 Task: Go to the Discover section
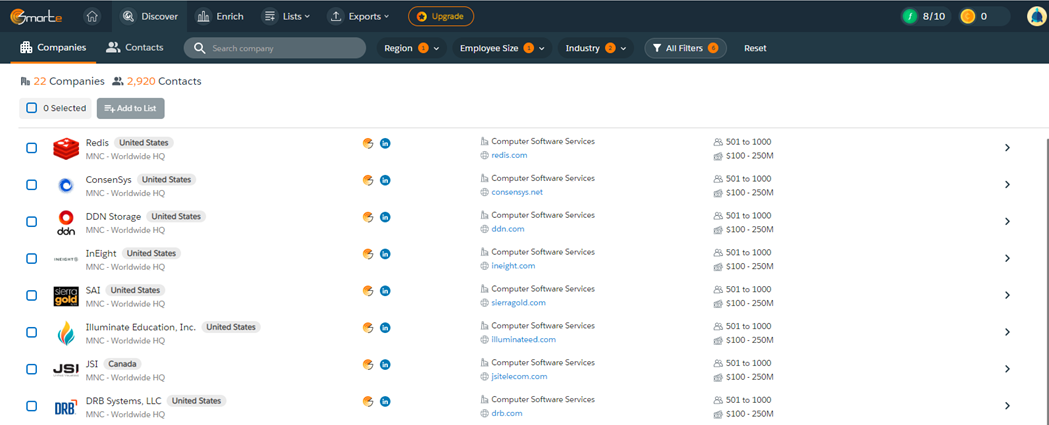click(149, 17)
